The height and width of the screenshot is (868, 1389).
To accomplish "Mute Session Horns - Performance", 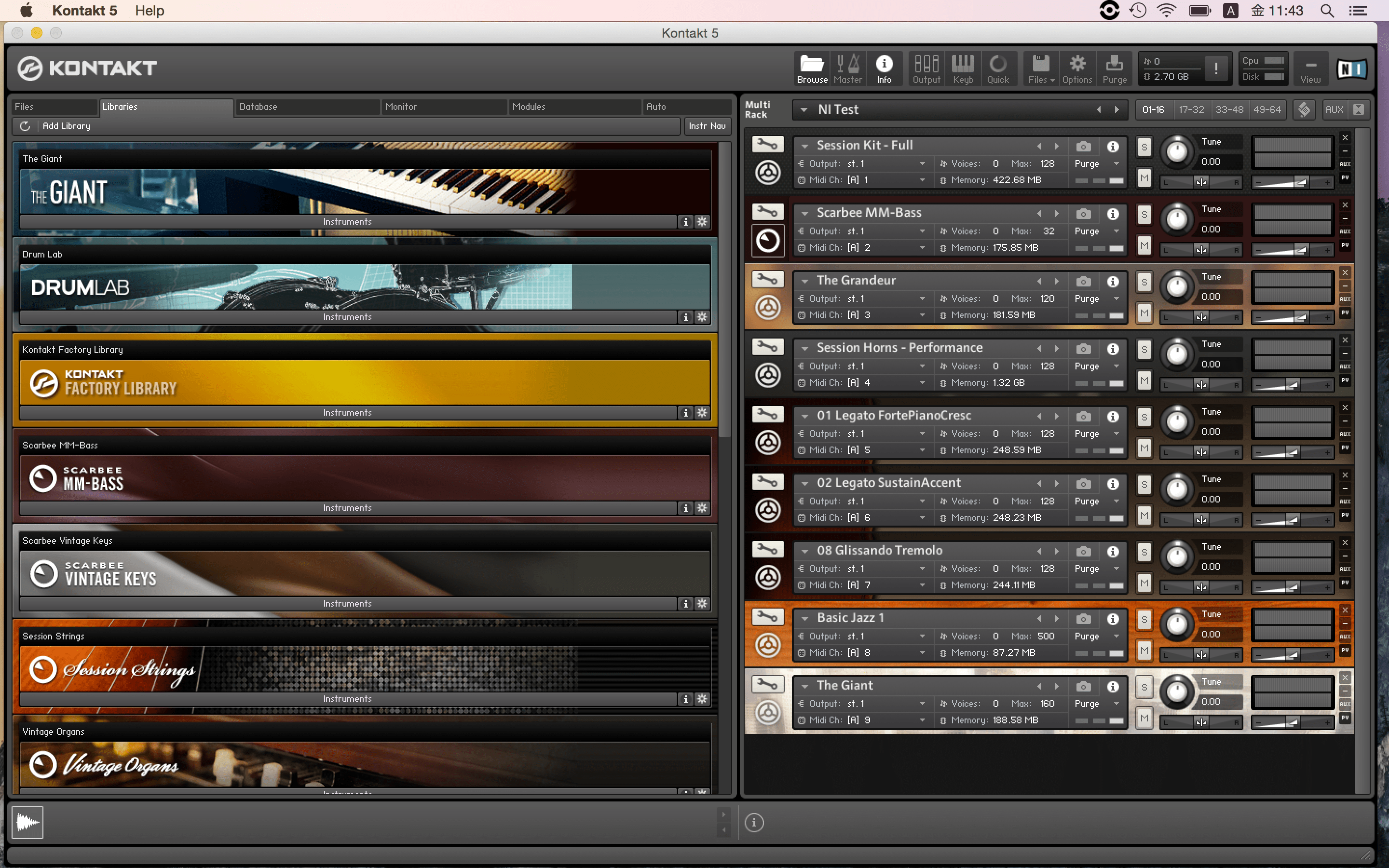I will pos(1144,380).
